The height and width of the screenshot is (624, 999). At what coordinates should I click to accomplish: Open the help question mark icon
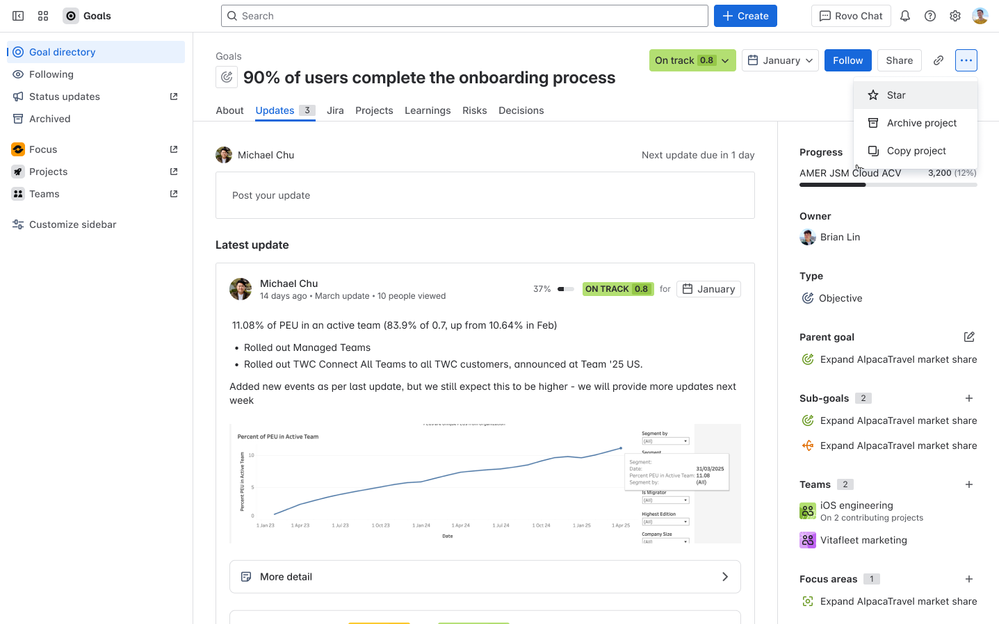point(930,16)
